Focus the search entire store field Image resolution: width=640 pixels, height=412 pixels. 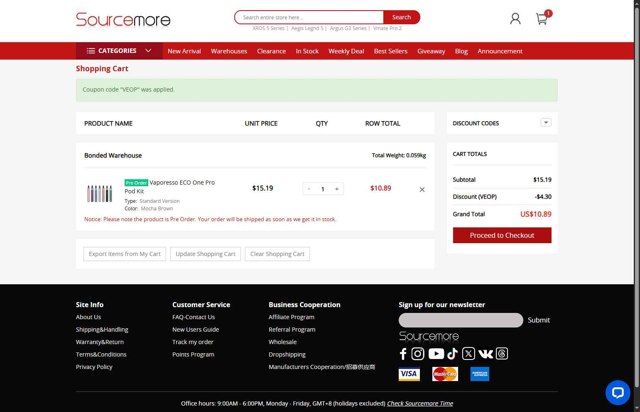(x=309, y=17)
